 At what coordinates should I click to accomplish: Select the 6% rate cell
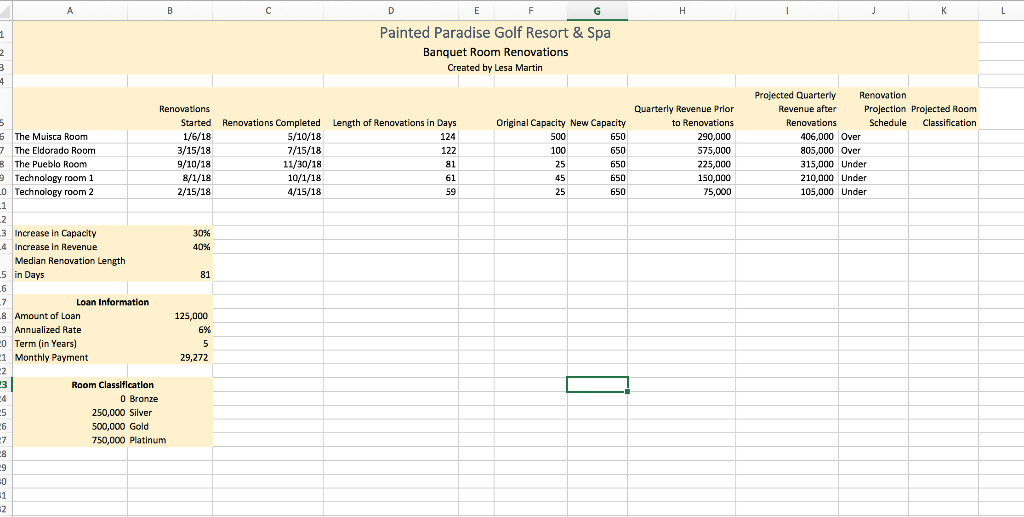[x=170, y=330]
